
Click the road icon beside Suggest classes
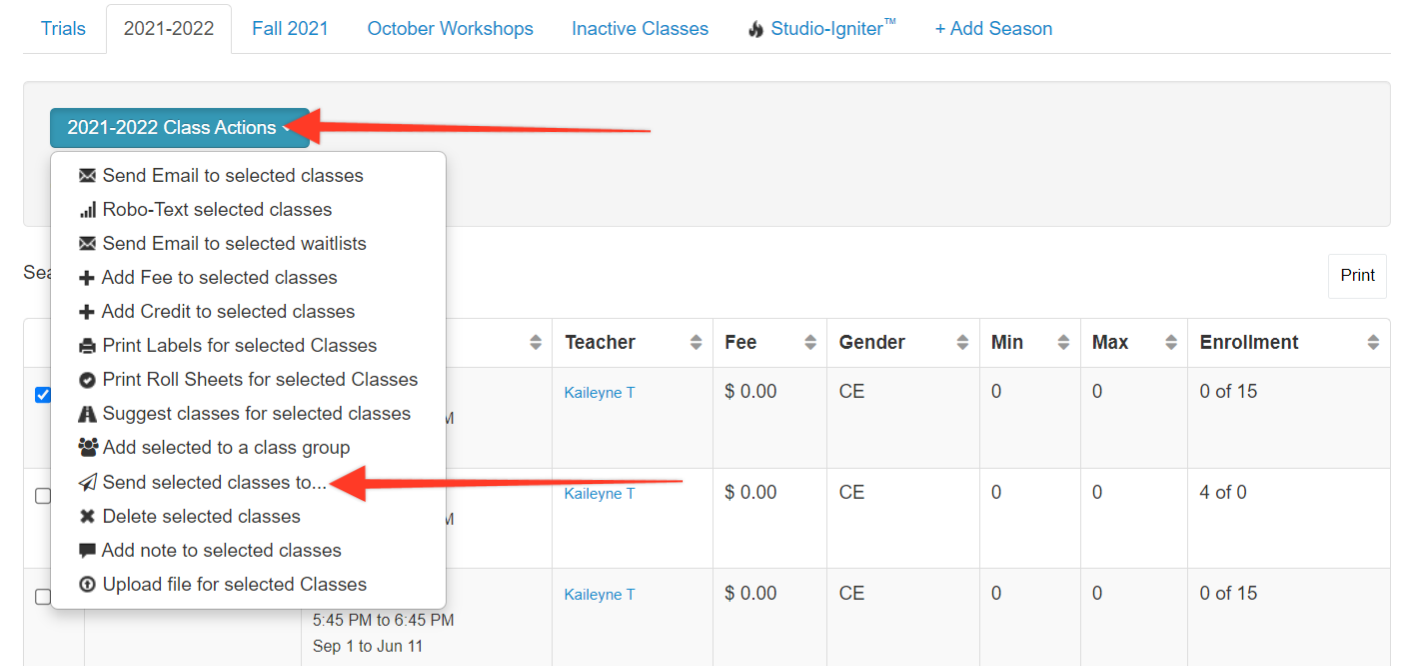tap(87, 414)
